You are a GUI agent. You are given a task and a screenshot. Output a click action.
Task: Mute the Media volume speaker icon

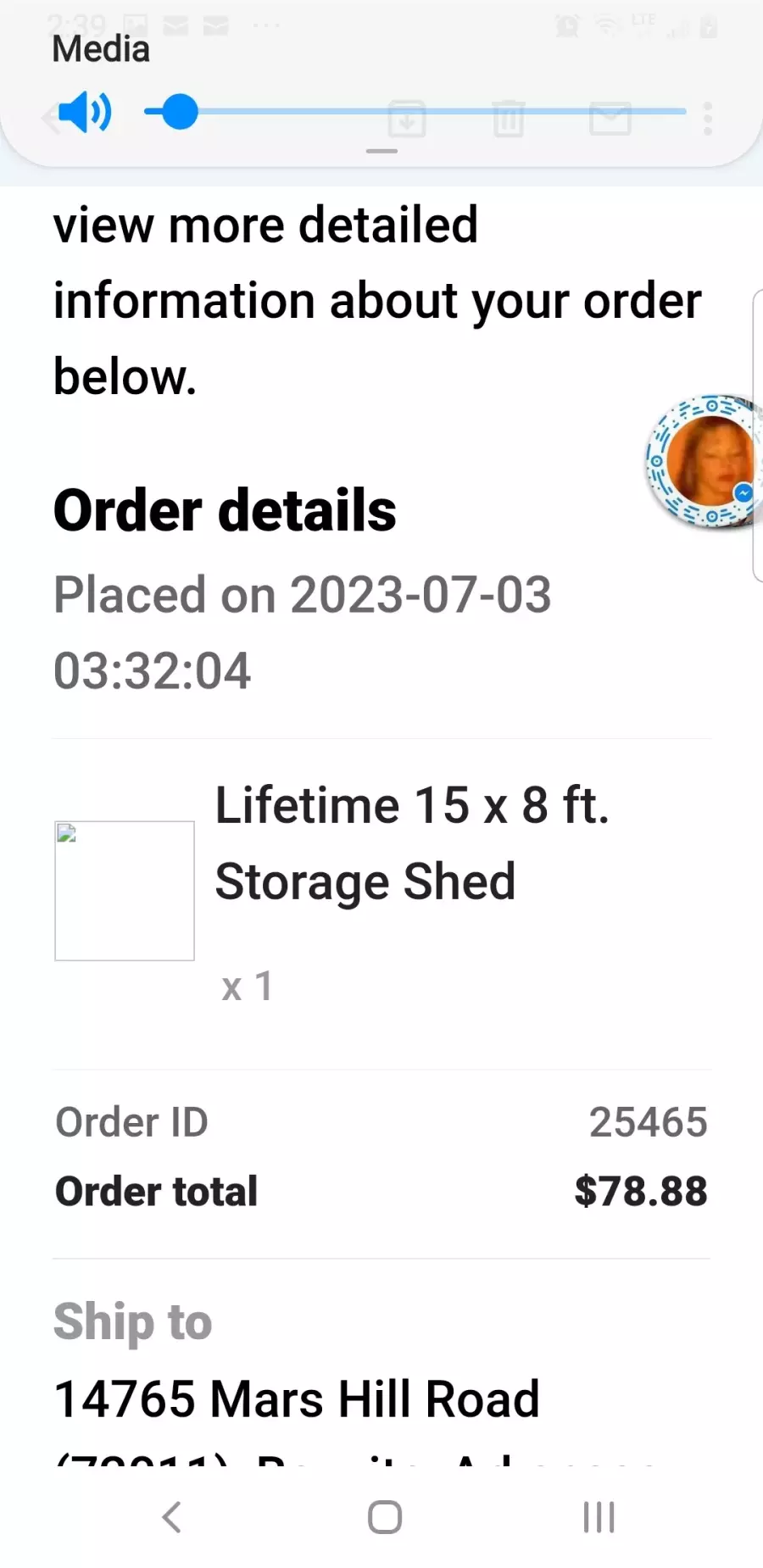(x=85, y=112)
